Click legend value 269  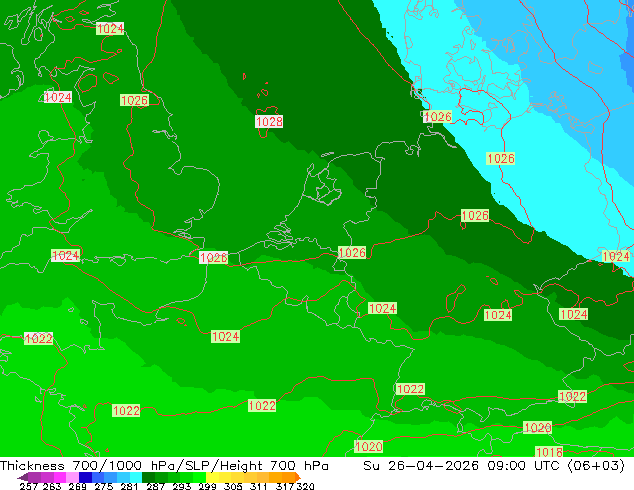tap(77, 486)
